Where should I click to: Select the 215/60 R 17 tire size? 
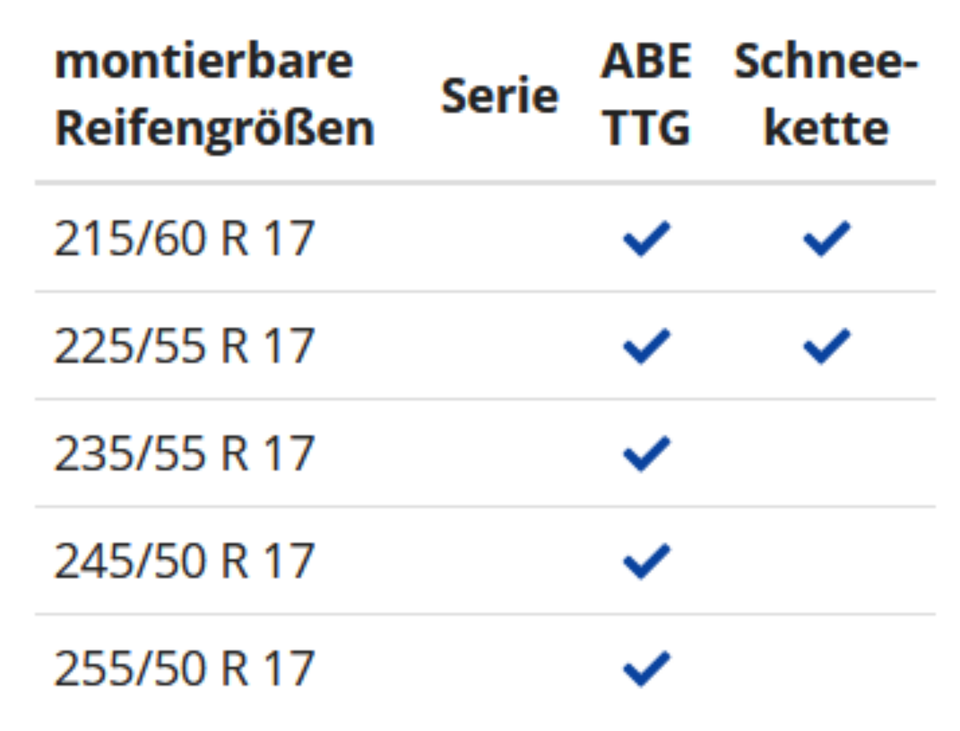pos(184,240)
